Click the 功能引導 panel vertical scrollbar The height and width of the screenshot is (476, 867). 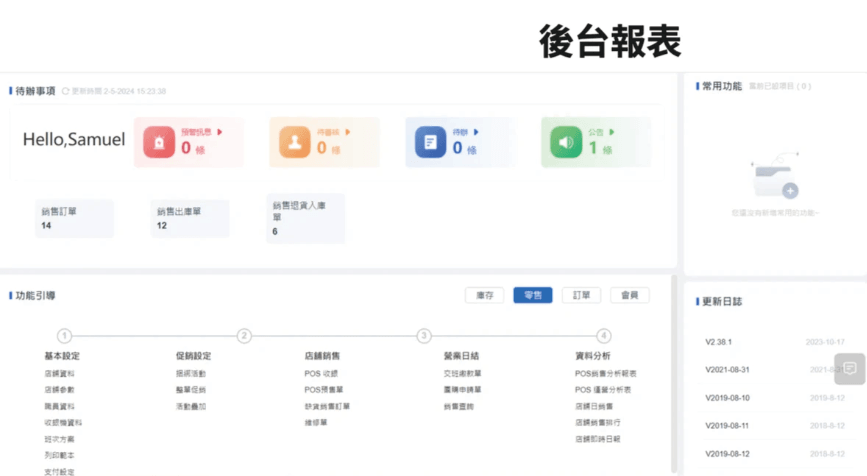pos(673,373)
